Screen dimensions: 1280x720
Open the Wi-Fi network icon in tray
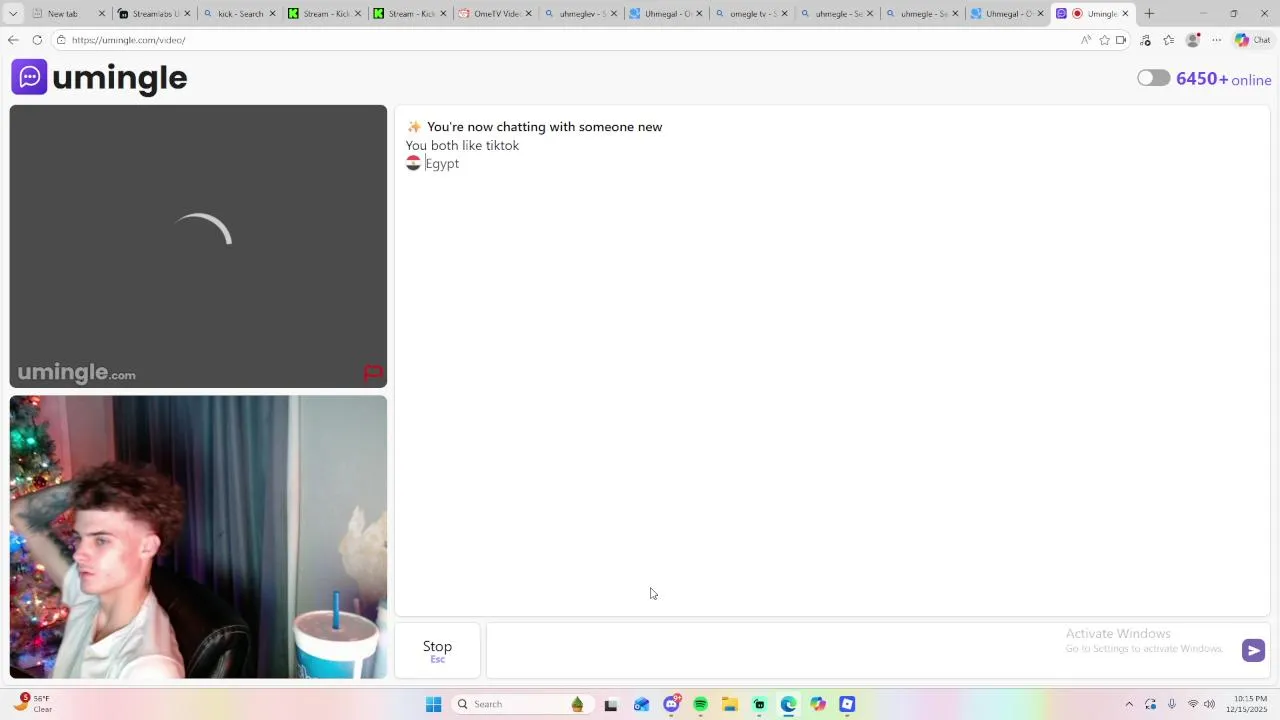[x=1192, y=704]
